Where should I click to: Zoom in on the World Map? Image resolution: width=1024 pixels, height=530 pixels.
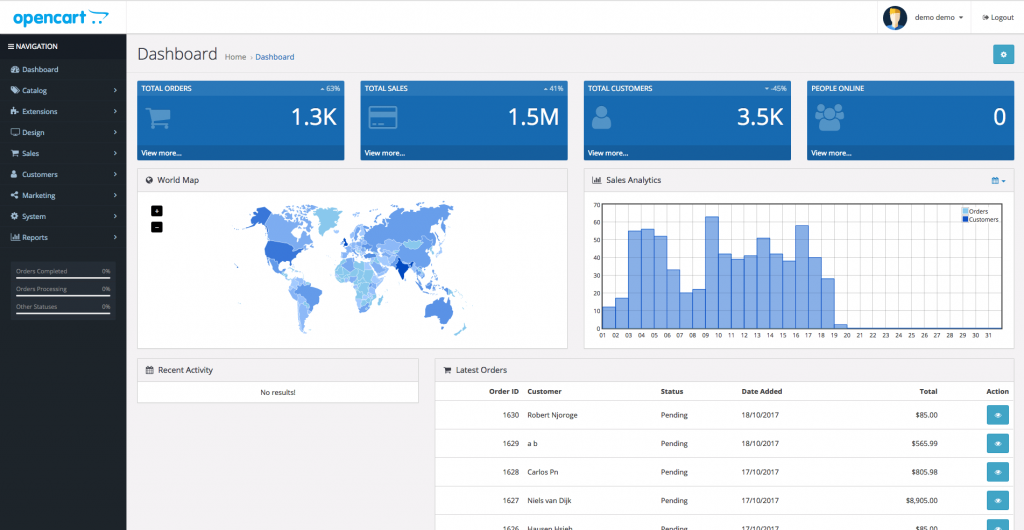(156, 211)
